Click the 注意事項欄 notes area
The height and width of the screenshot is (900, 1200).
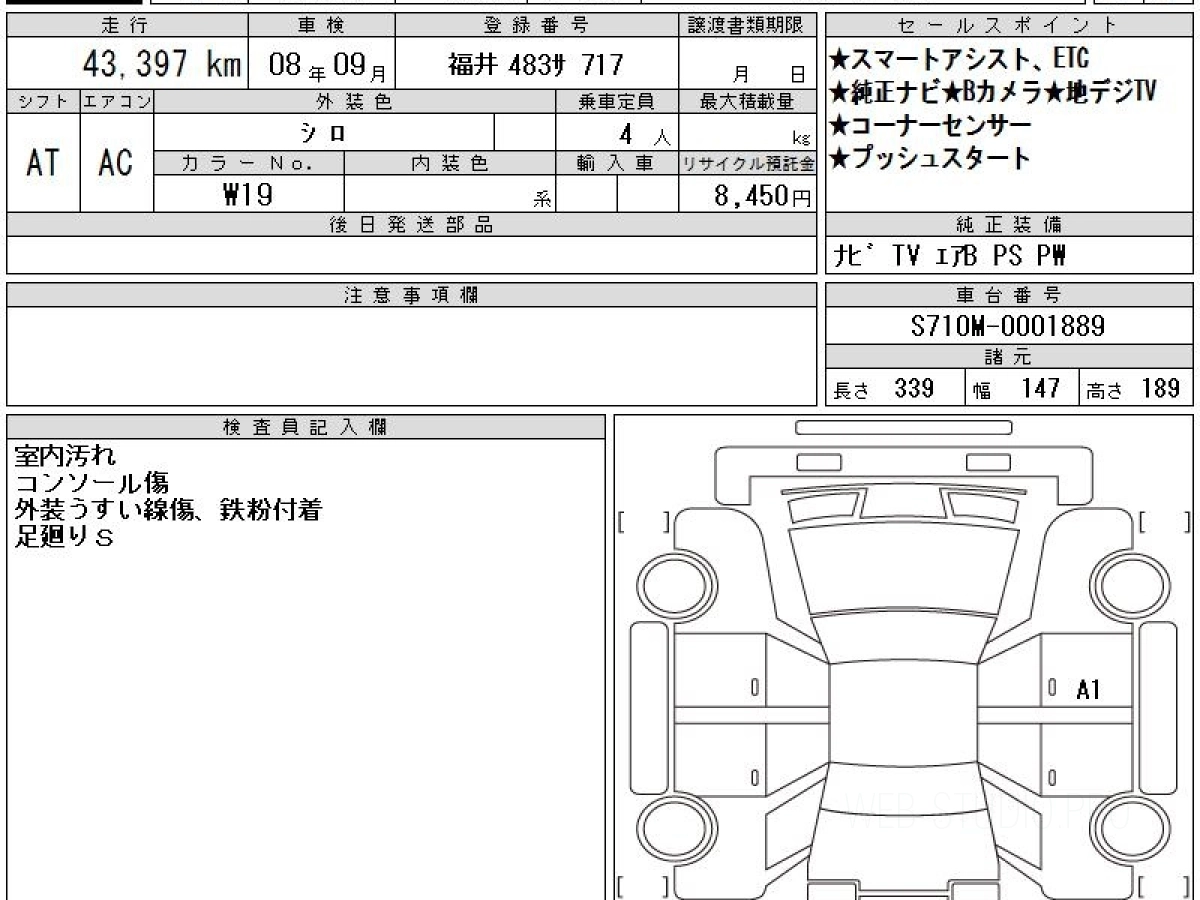(412, 356)
